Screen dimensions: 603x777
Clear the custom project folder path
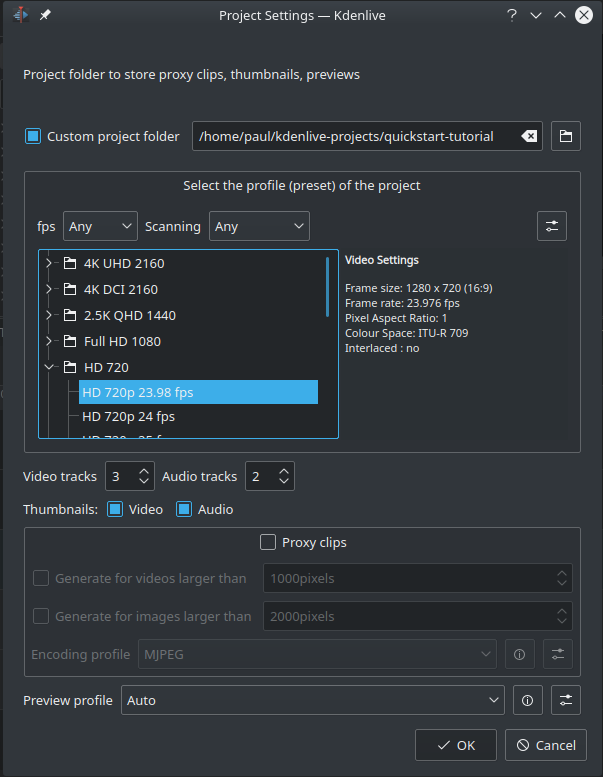[x=529, y=136]
